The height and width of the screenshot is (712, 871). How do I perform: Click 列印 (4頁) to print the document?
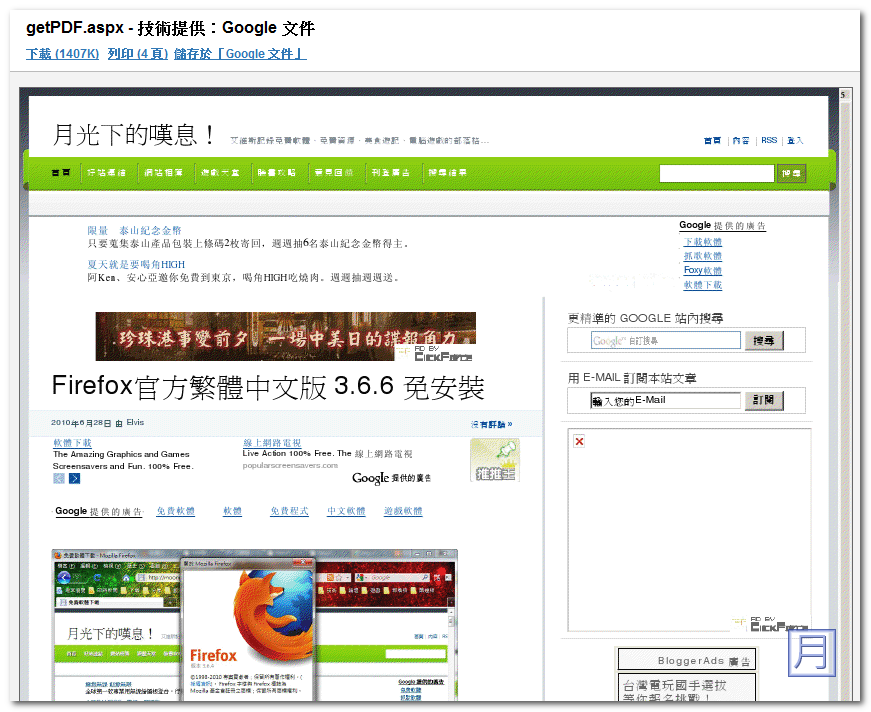point(136,53)
